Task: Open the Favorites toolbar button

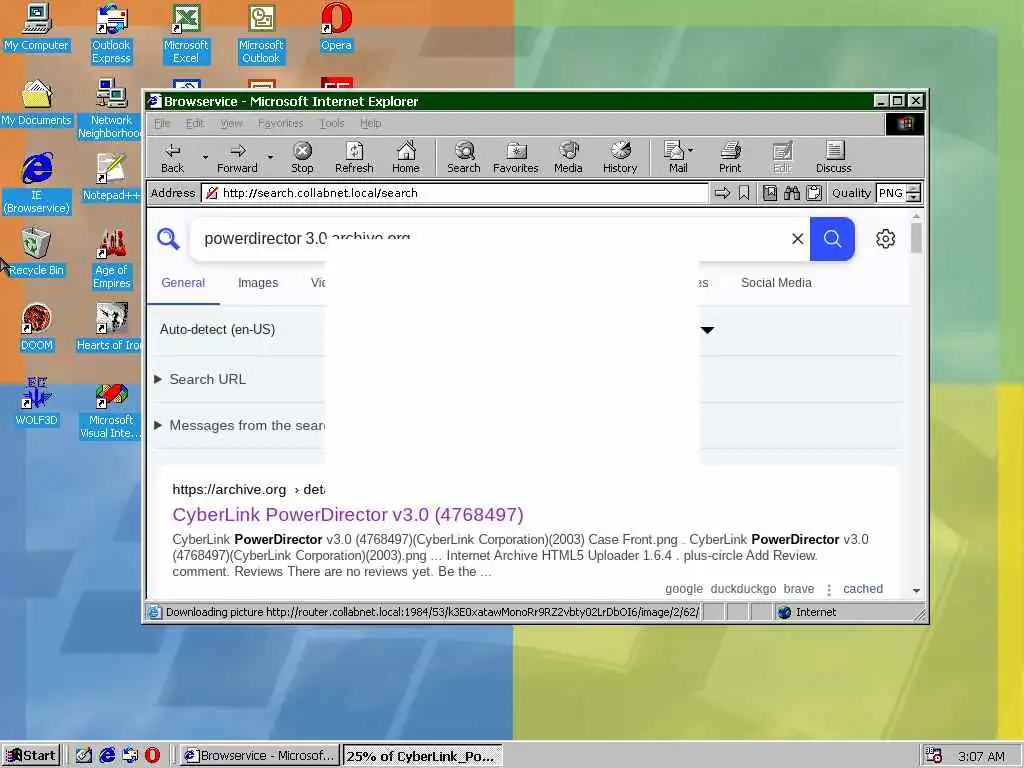Action: 515,158
